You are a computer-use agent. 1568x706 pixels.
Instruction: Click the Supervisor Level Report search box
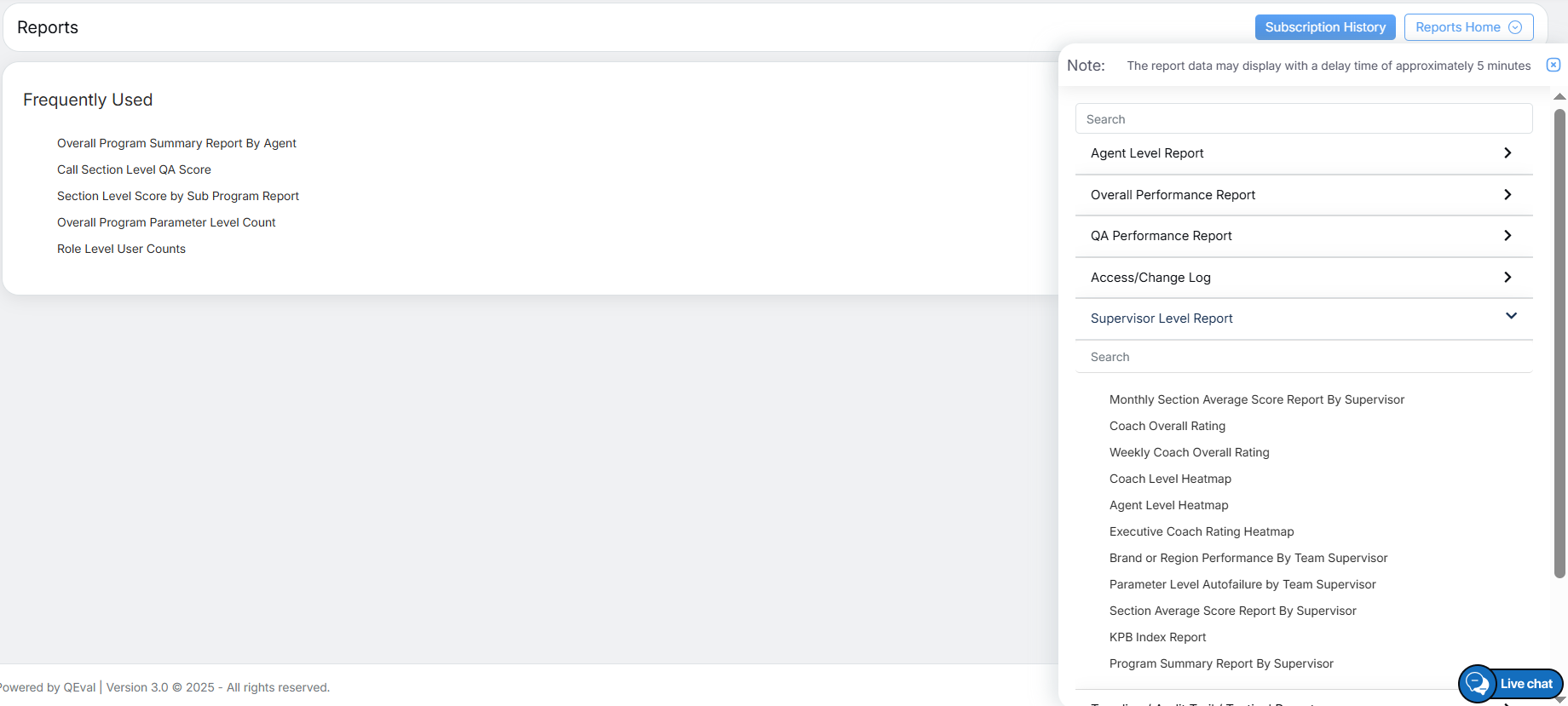coord(1303,357)
